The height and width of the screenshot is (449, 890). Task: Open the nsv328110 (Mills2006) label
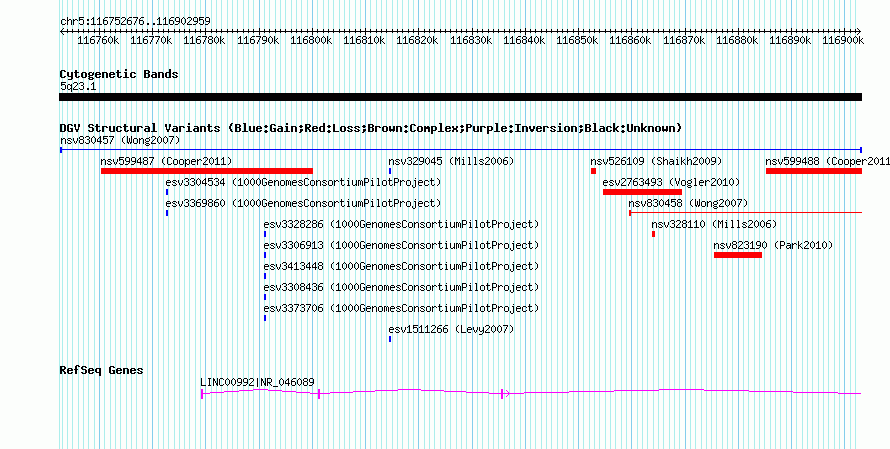pos(714,224)
